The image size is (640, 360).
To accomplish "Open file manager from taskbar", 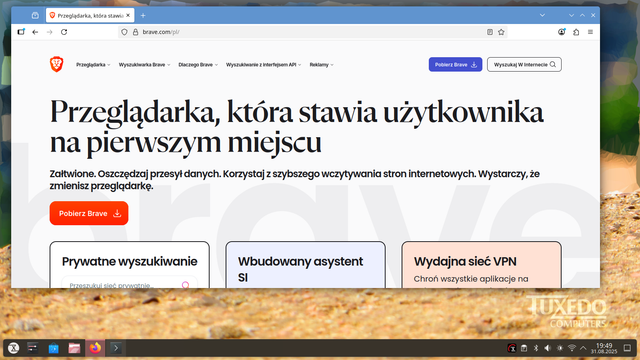I will point(74,348).
